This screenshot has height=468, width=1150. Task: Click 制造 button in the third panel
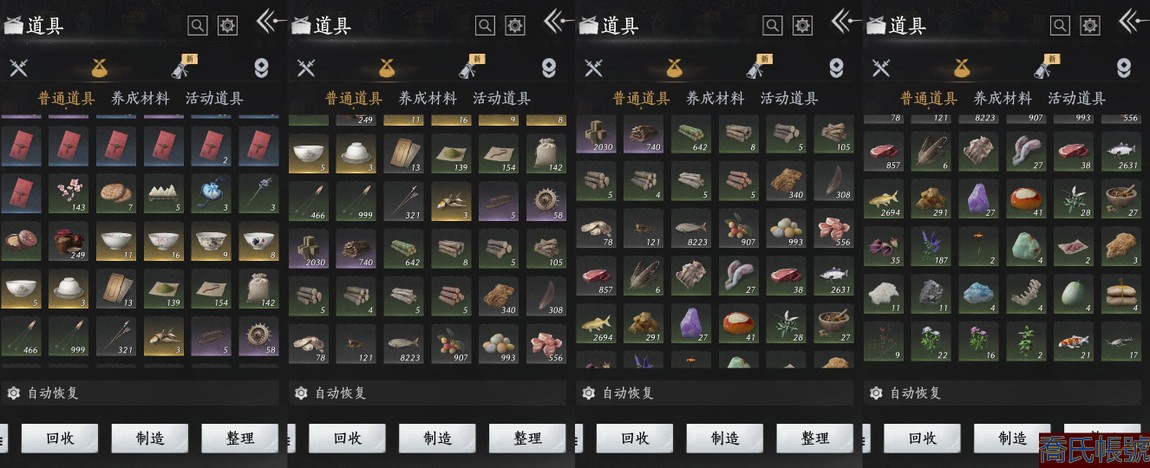pos(725,439)
